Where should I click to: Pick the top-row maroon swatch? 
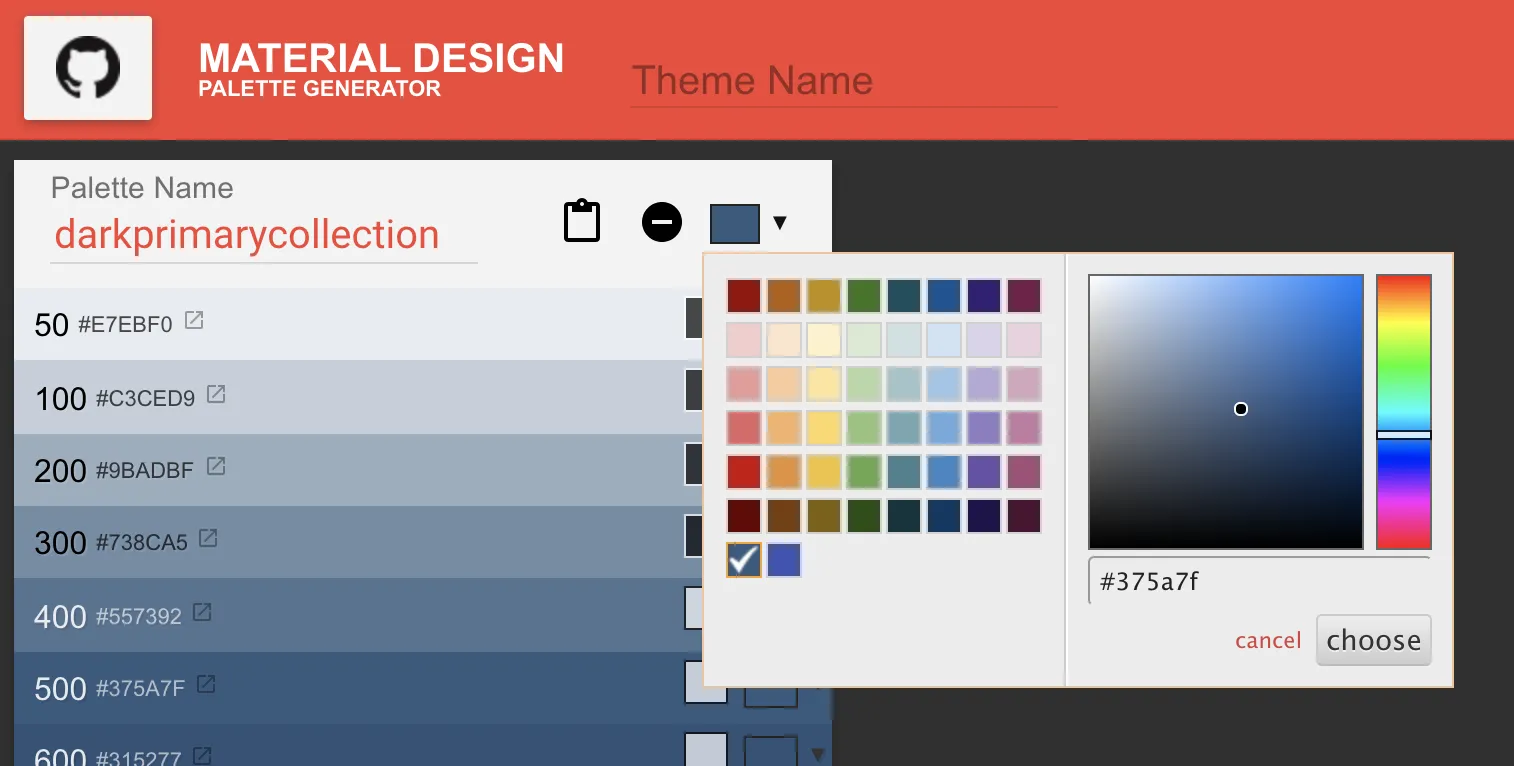point(1024,296)
